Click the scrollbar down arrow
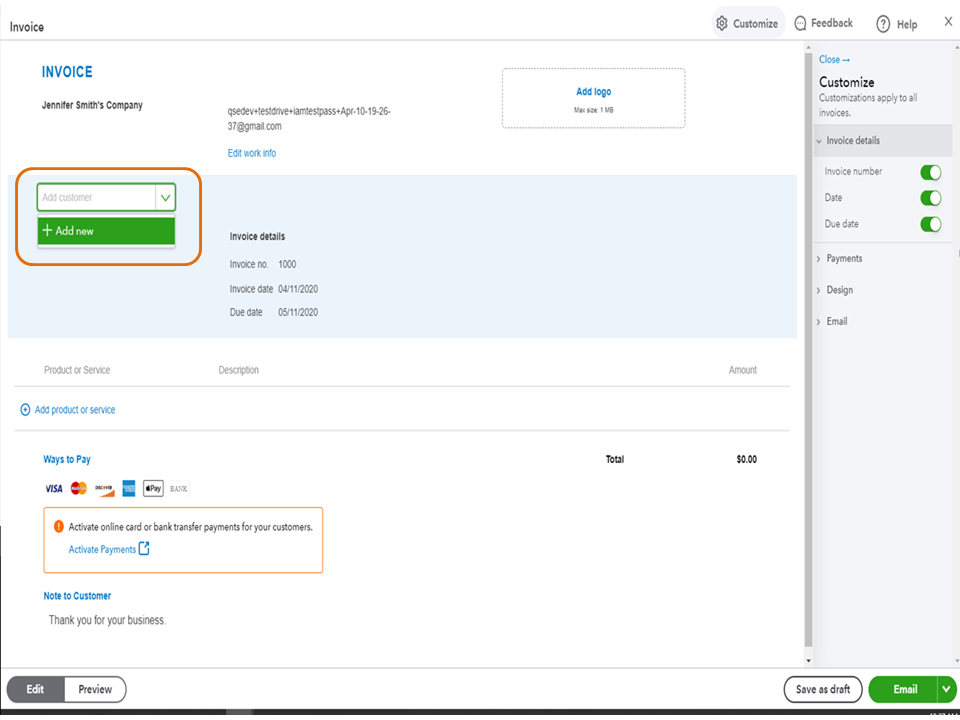The width and height of the screenshot is (960, 720). point(808,661)
